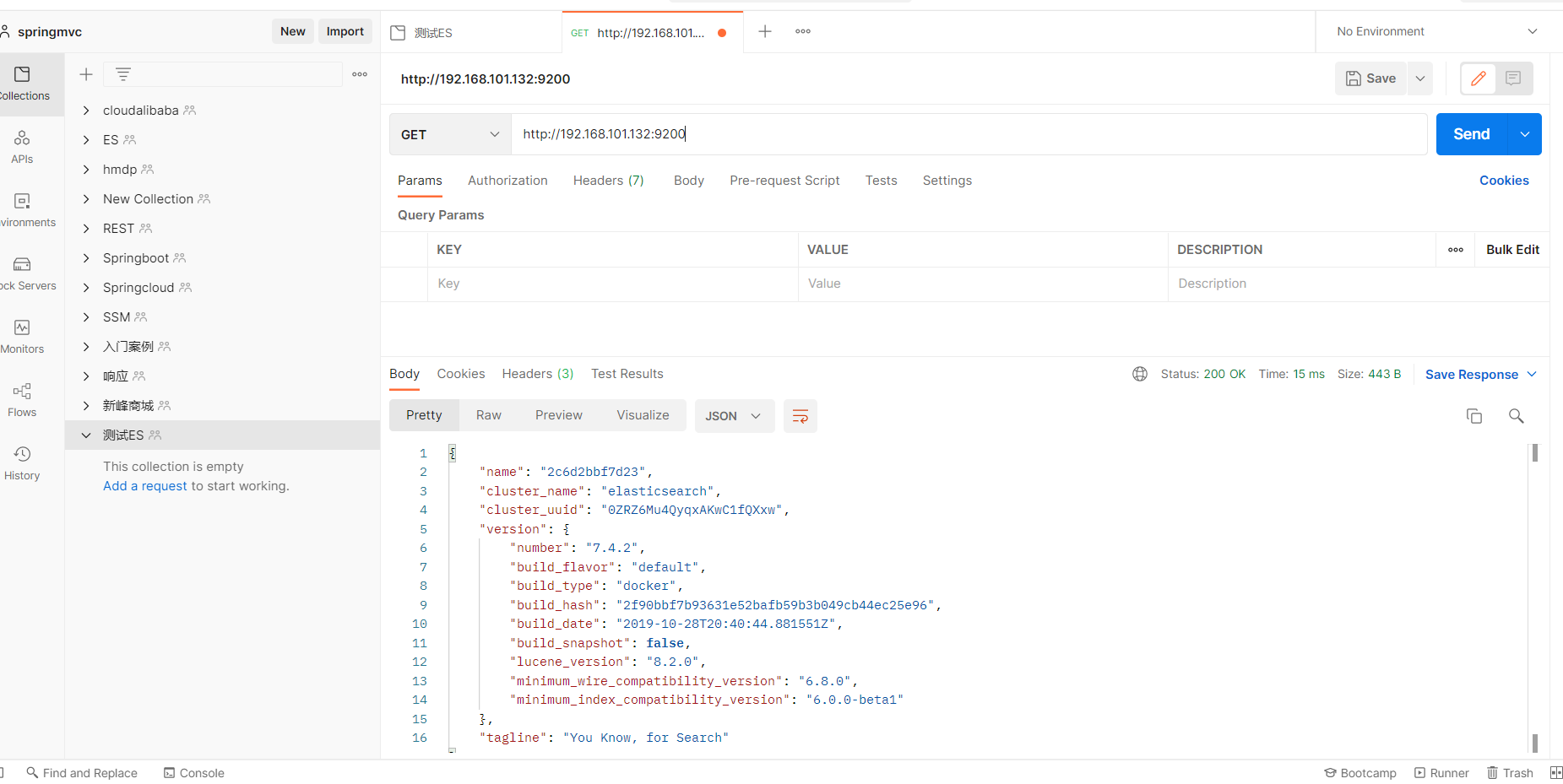
Task: Switch to request Headers (7) tab
Action: tap(608, 181)
